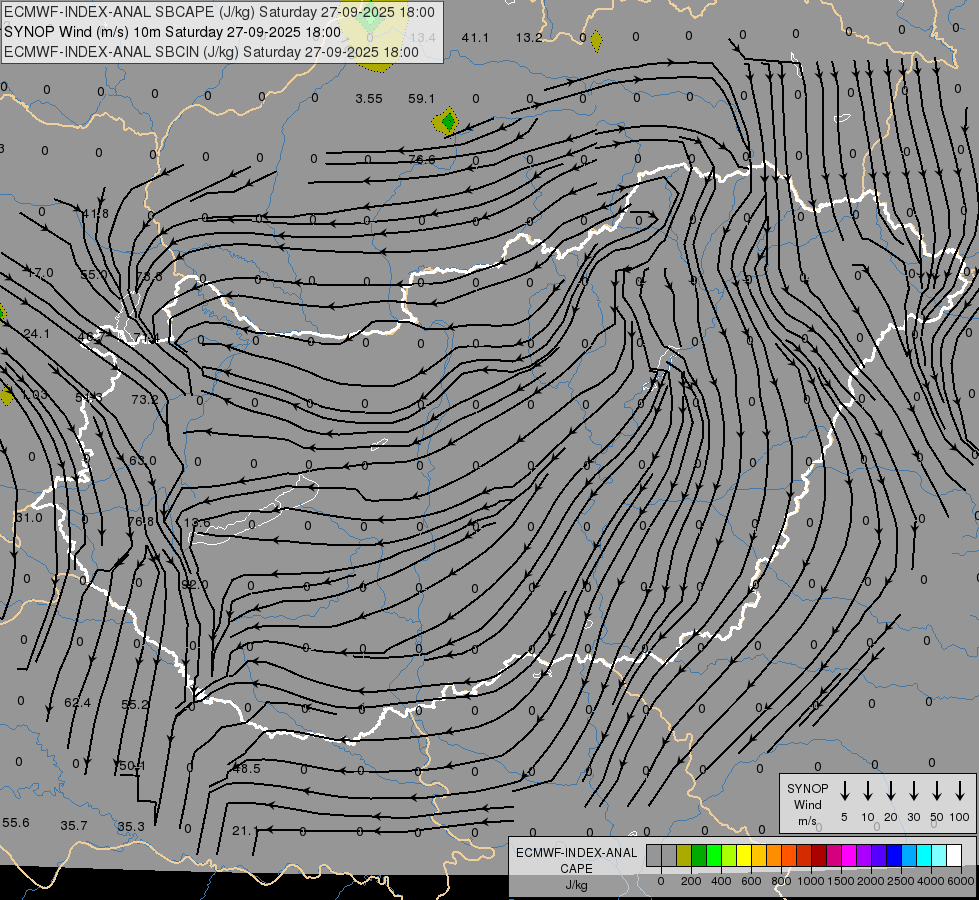Screen dimensions: 979x900
Task: Click the 100 m/s wind legend arrow
Action: point(960,791)
